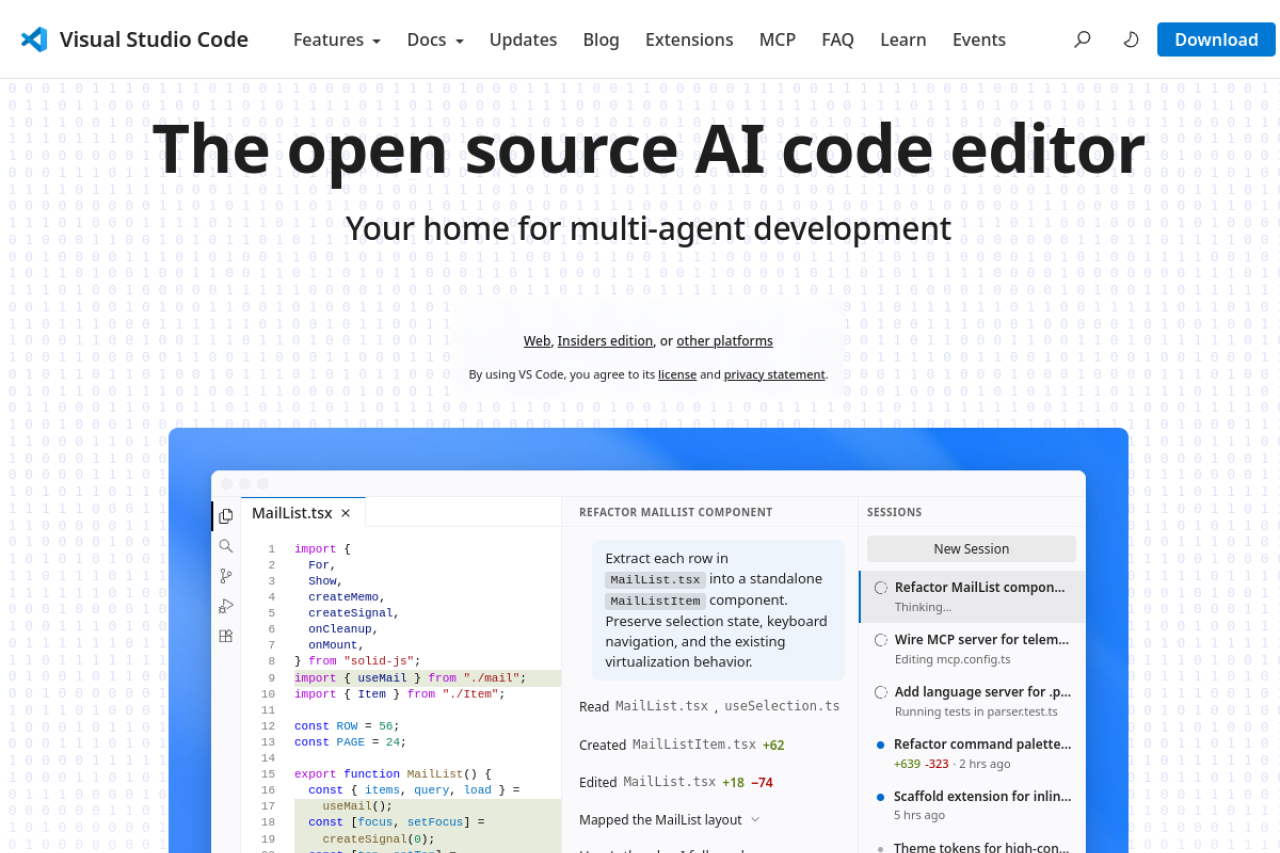Open the Run and Debug icon
The image size is (1280, 853).
click(x=226, y=606)
